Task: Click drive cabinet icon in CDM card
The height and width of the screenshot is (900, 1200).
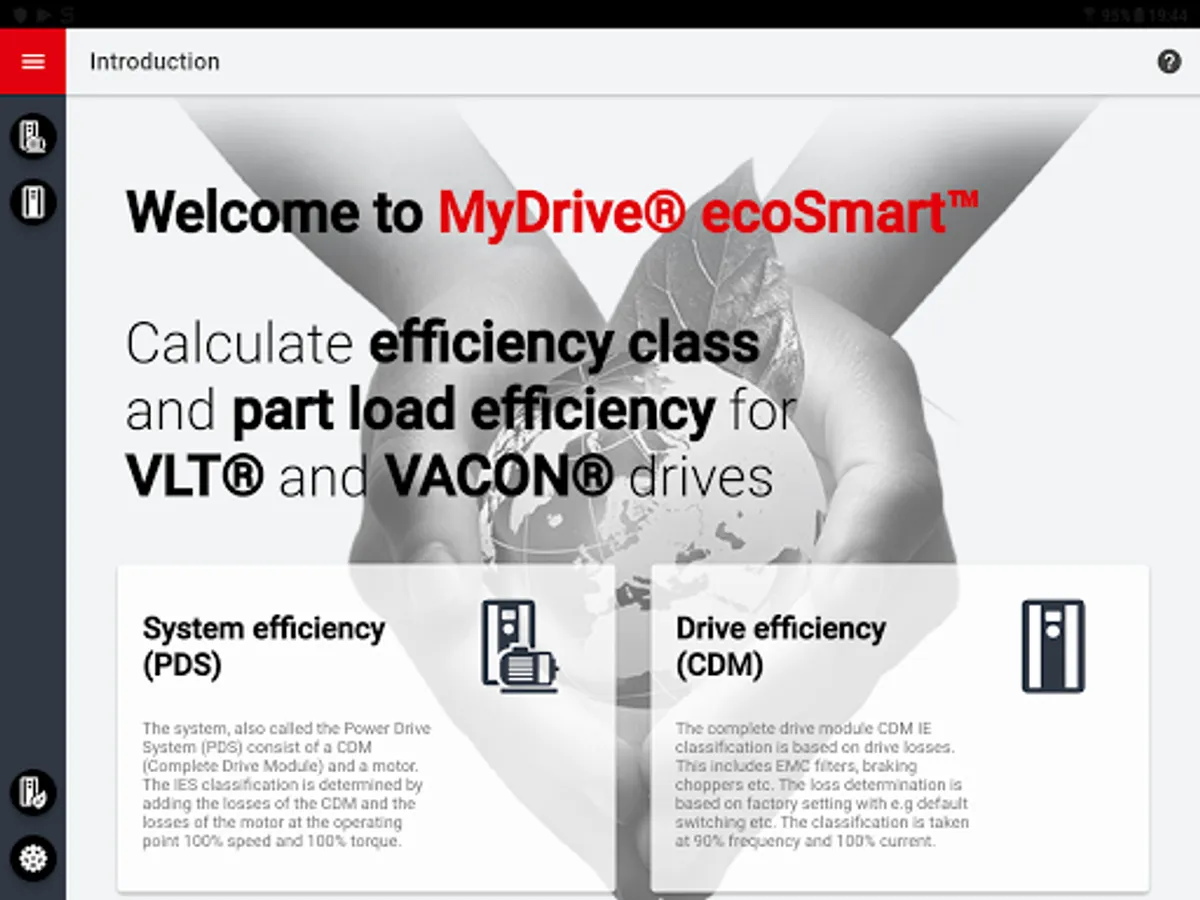Action: point(1053,646)
